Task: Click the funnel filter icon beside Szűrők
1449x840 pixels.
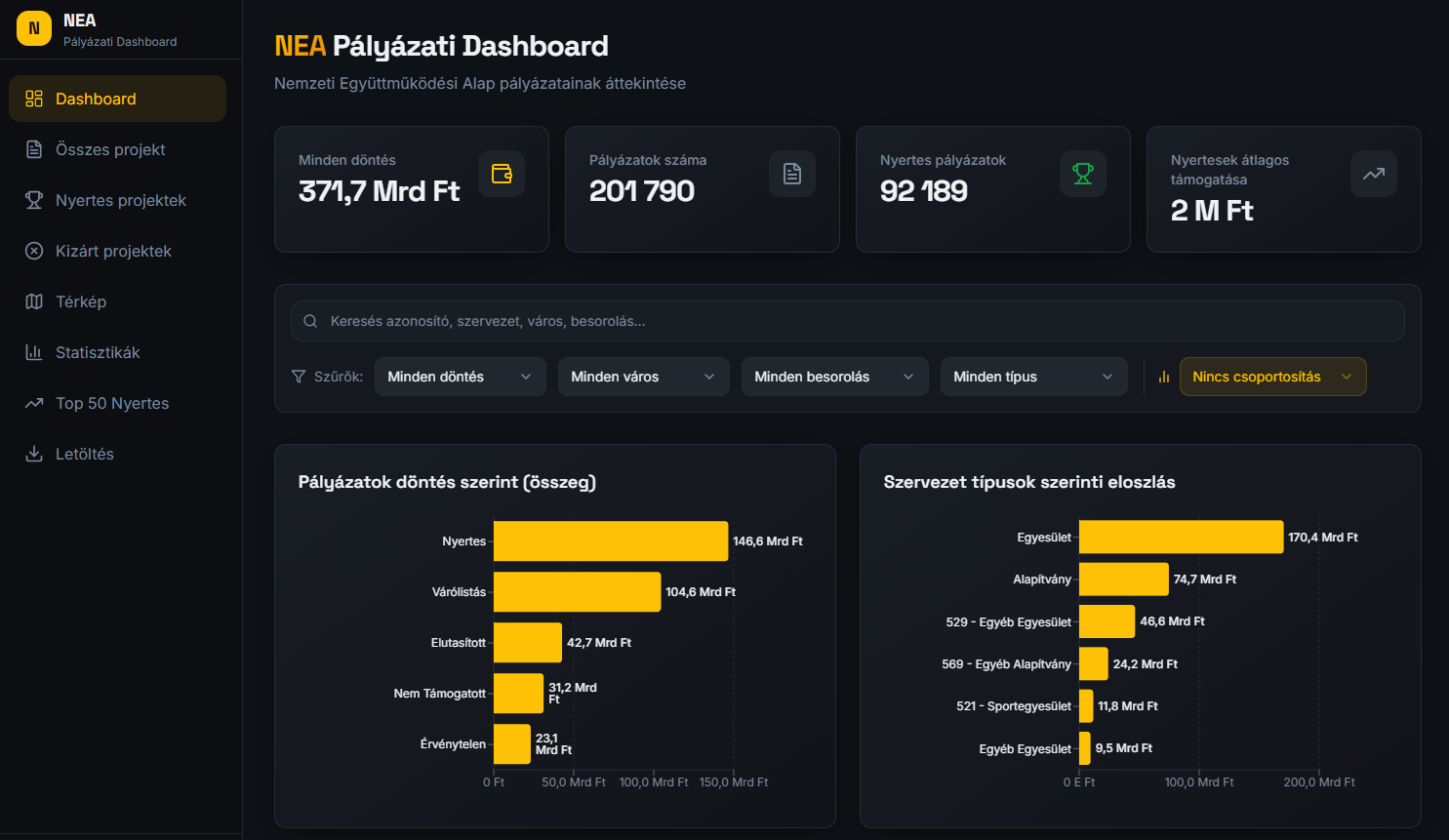Action: tap(299, 377)
